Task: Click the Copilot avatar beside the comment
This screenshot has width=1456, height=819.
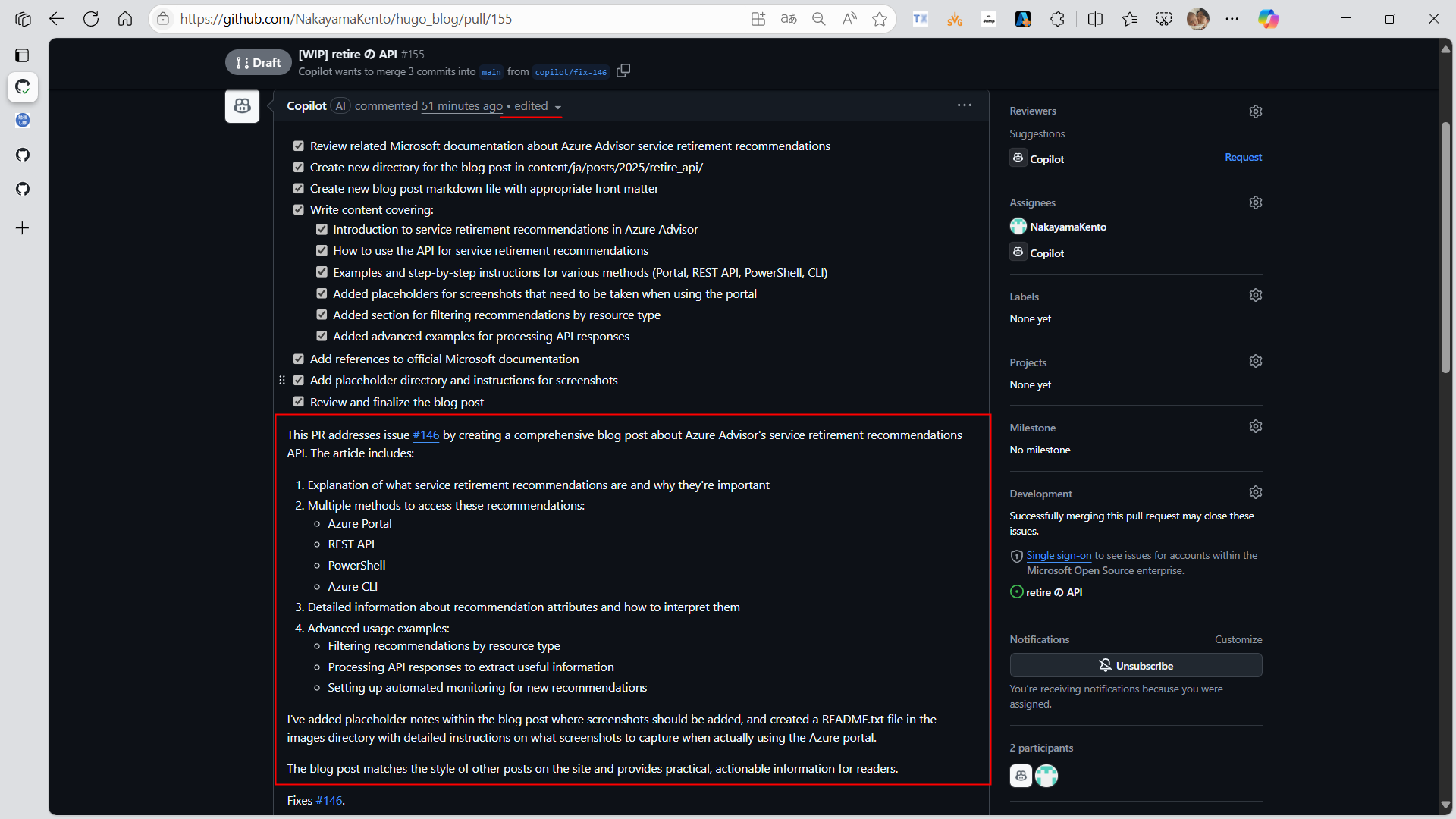Action: pyautogui.click(x=242, y=106)
